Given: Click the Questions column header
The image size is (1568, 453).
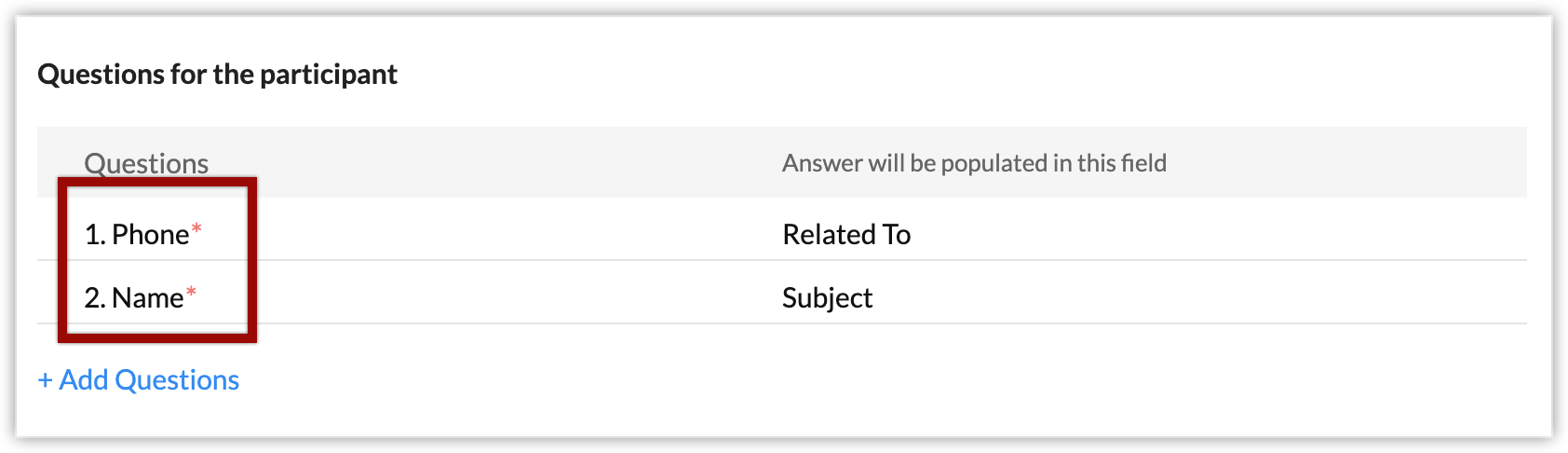Looking at the screenshot, I should (x=146, y=164).
